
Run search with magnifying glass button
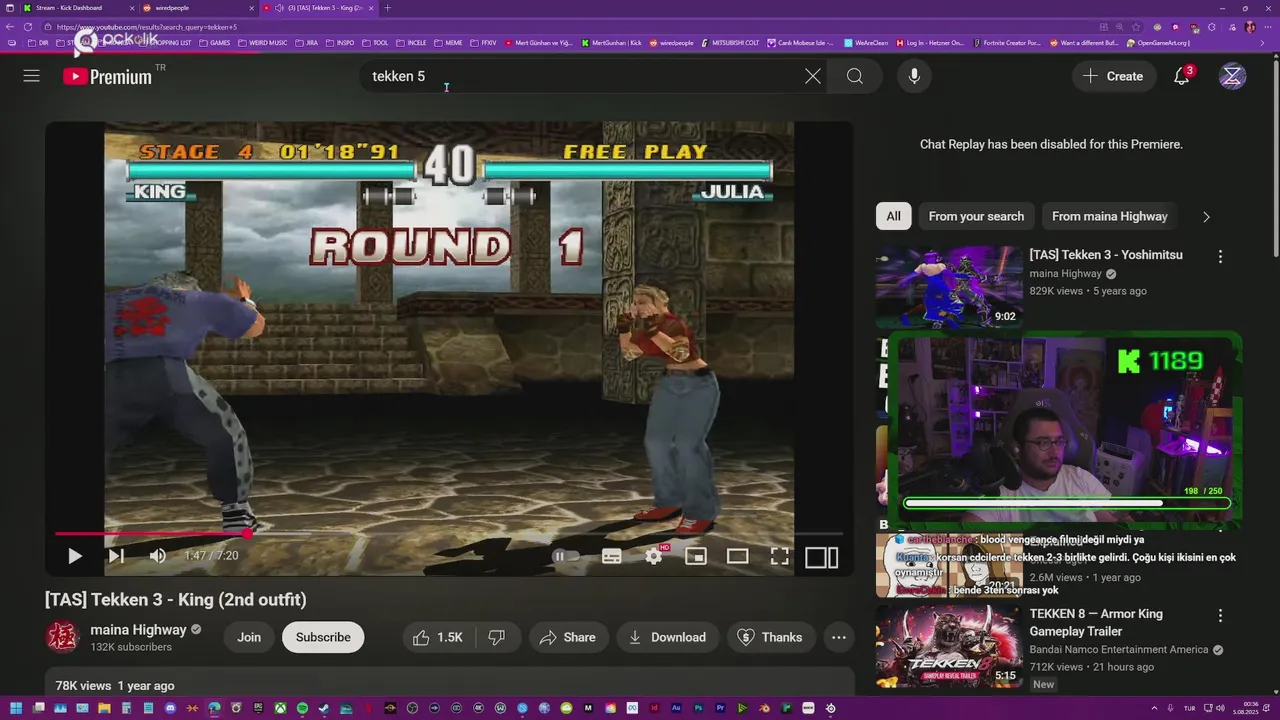point(855,76)
